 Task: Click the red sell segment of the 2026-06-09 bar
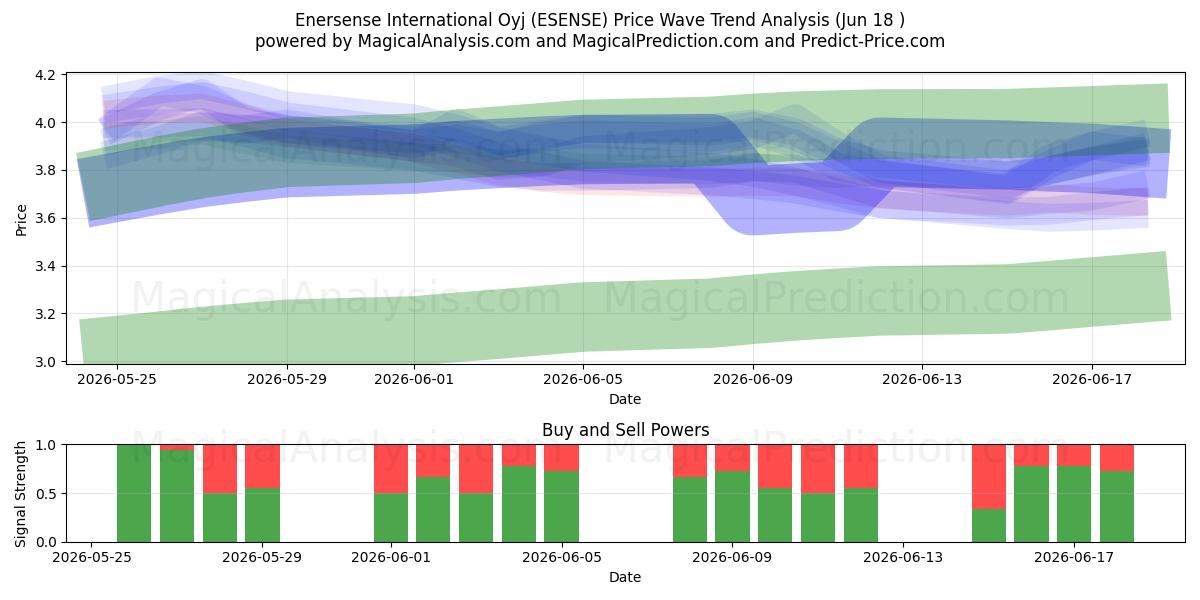point(732,458)
